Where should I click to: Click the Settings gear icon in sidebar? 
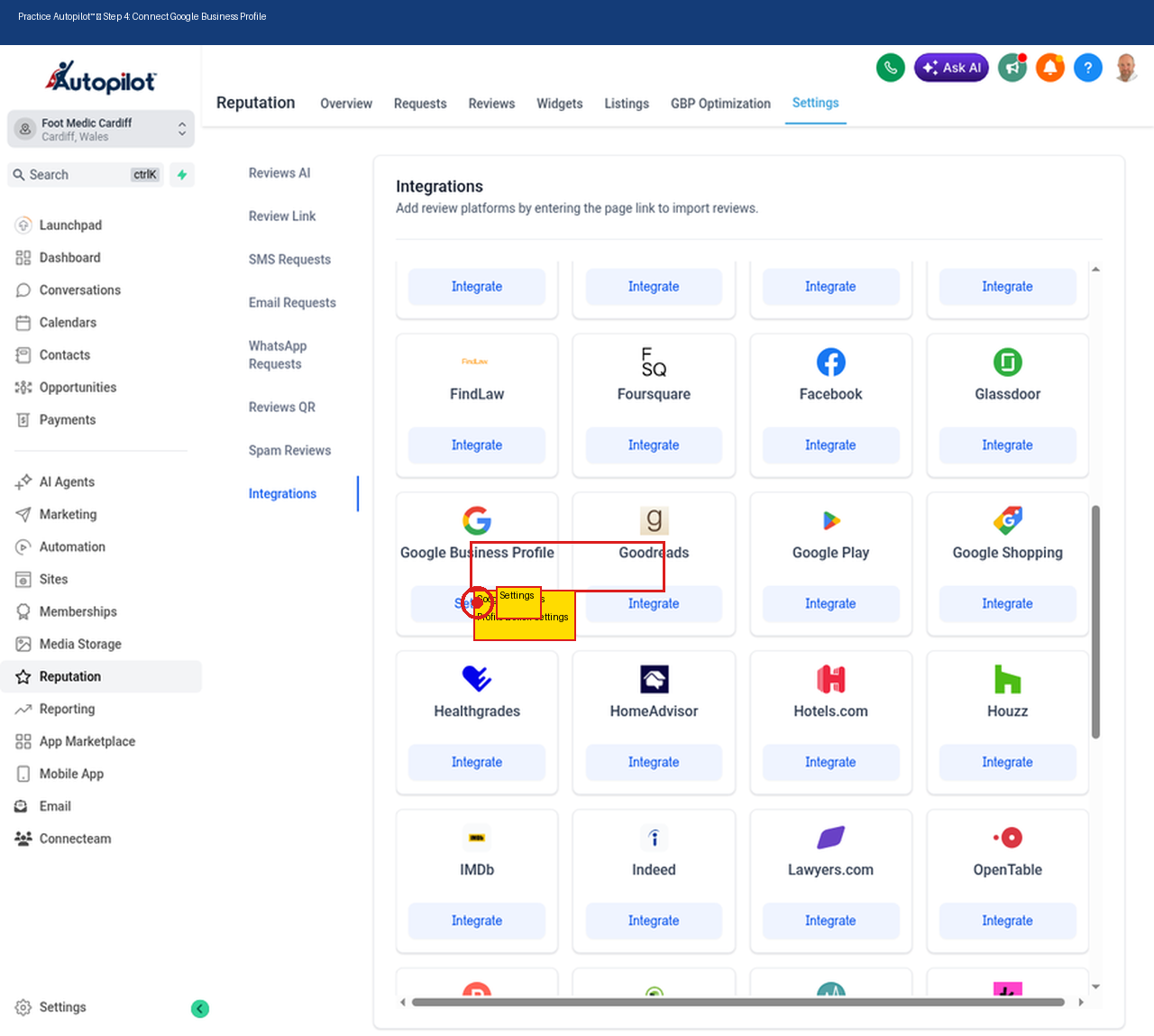tap(23, 1008)
